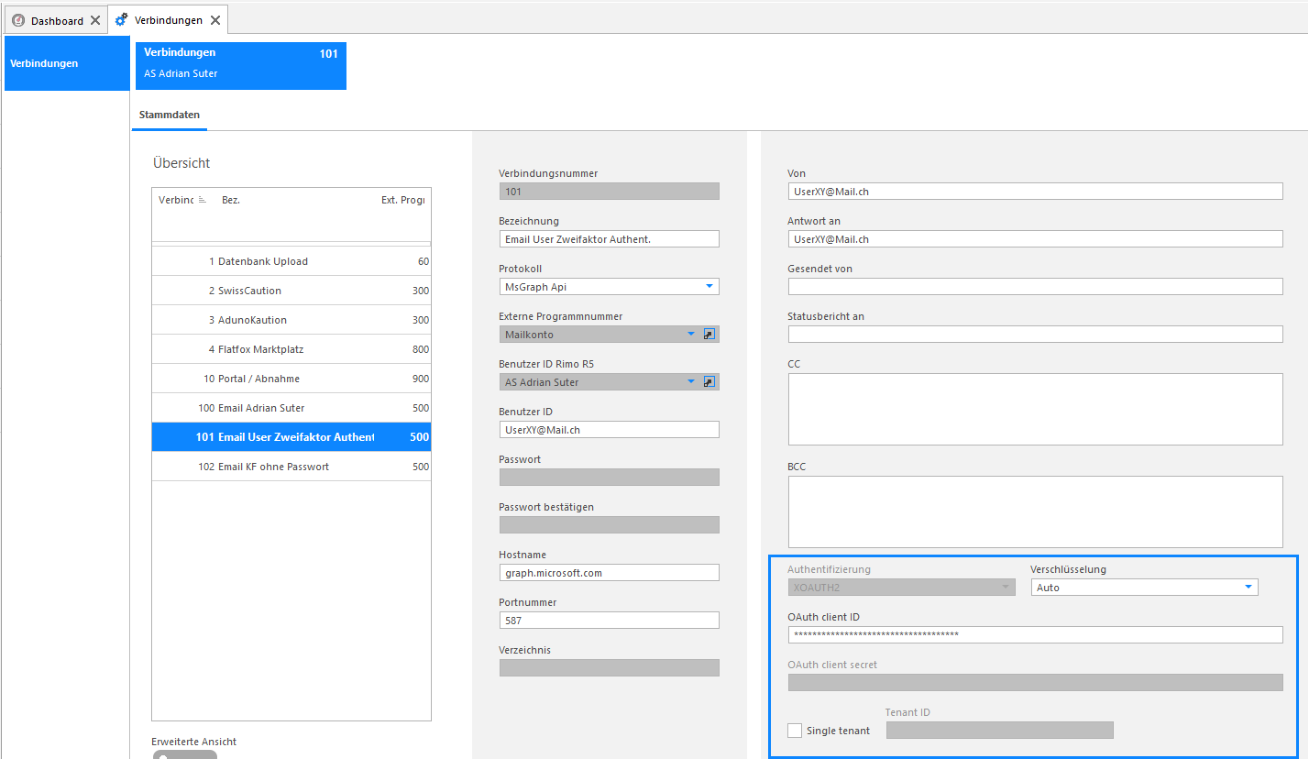Select row 10 Portal / Abnahme
1309x759 pixels.
(x=291, y=379)
